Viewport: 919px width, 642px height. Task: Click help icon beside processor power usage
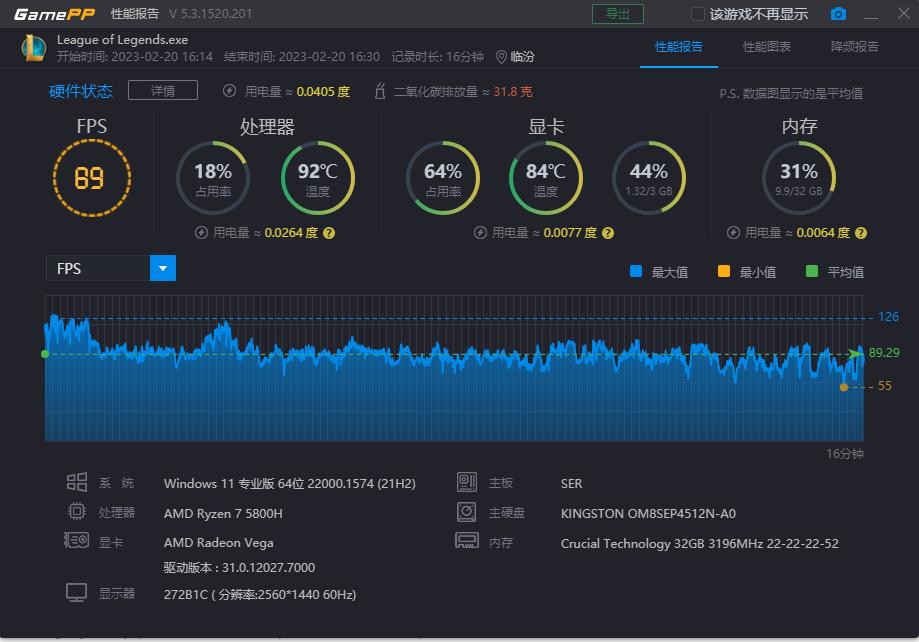point(329,233)
